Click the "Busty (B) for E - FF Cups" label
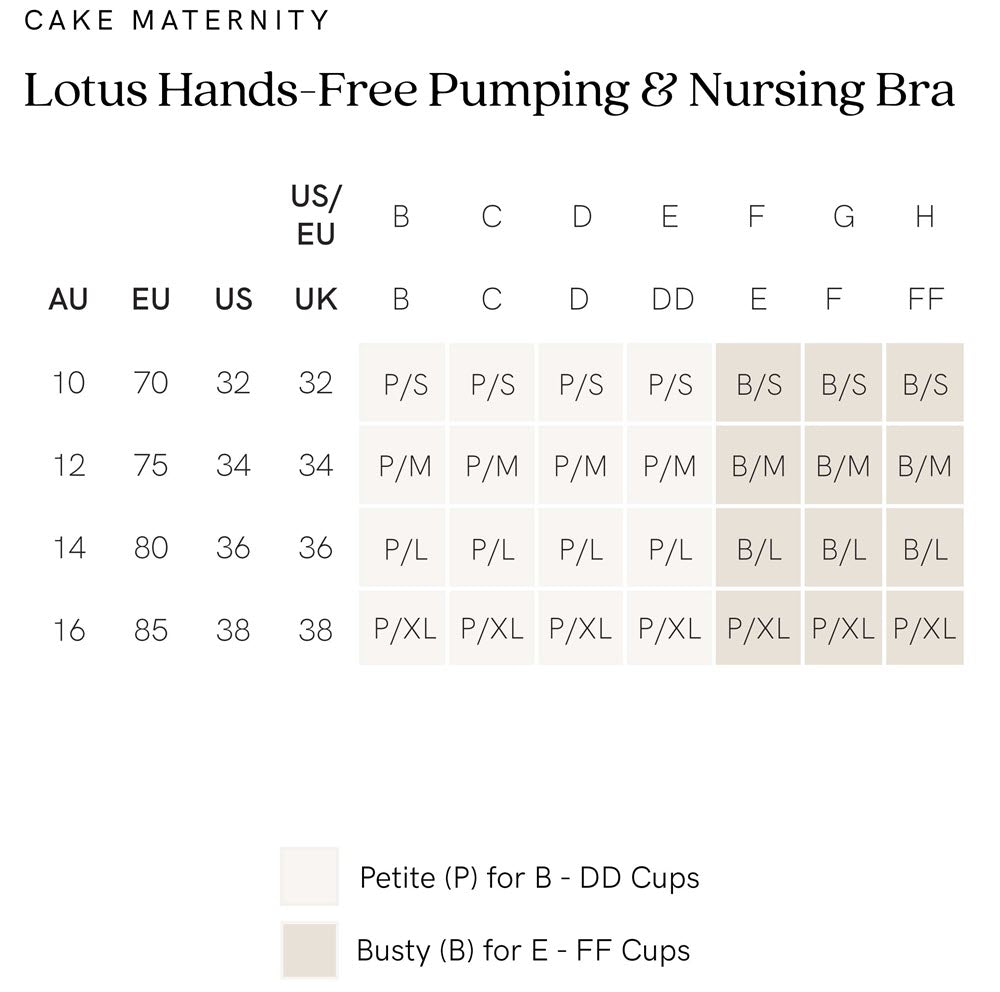 [523, 949]
